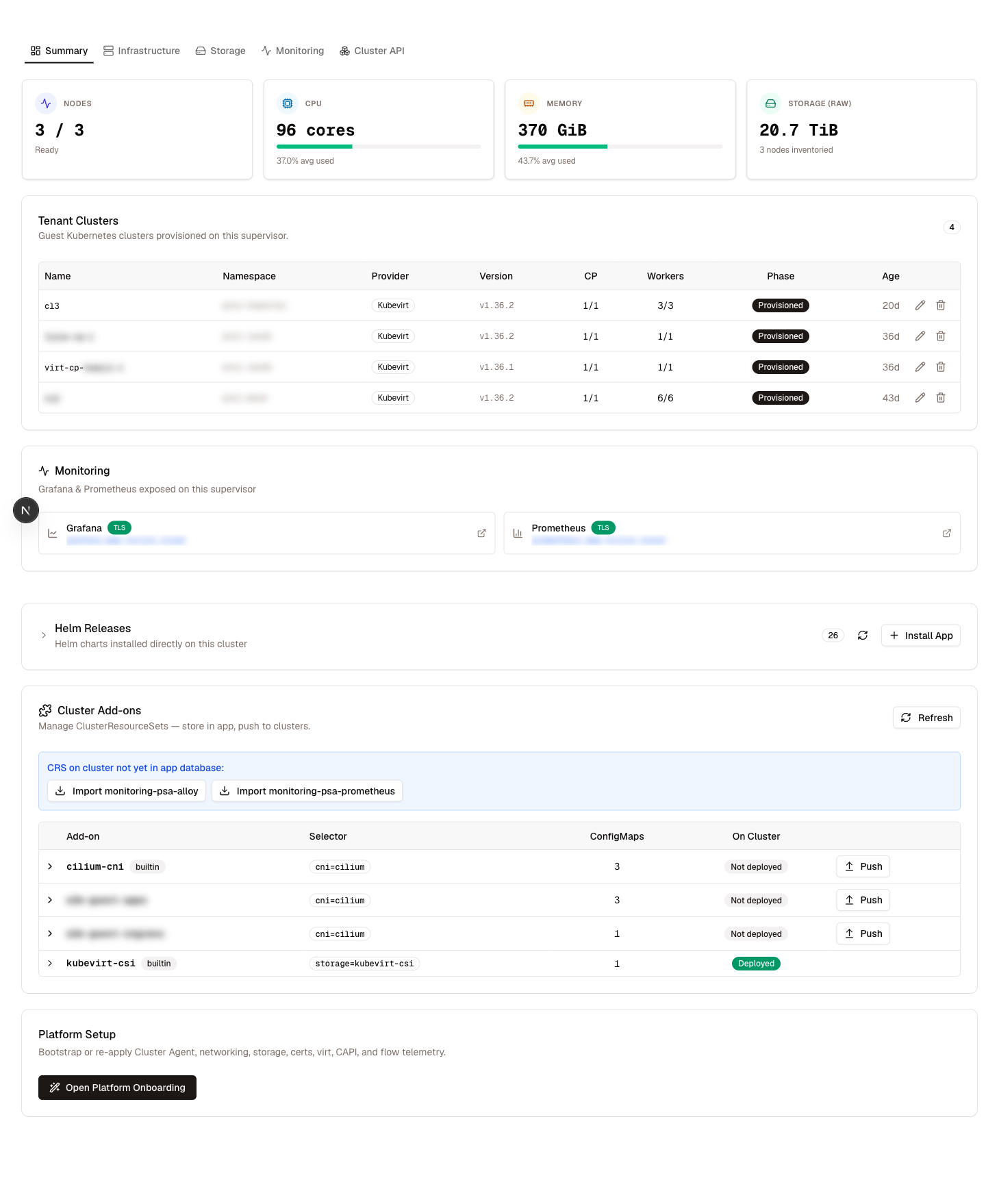This screenshot has height=1204, width=999.
Task: Click the cl3 cluster name
Action: (52, 306)
